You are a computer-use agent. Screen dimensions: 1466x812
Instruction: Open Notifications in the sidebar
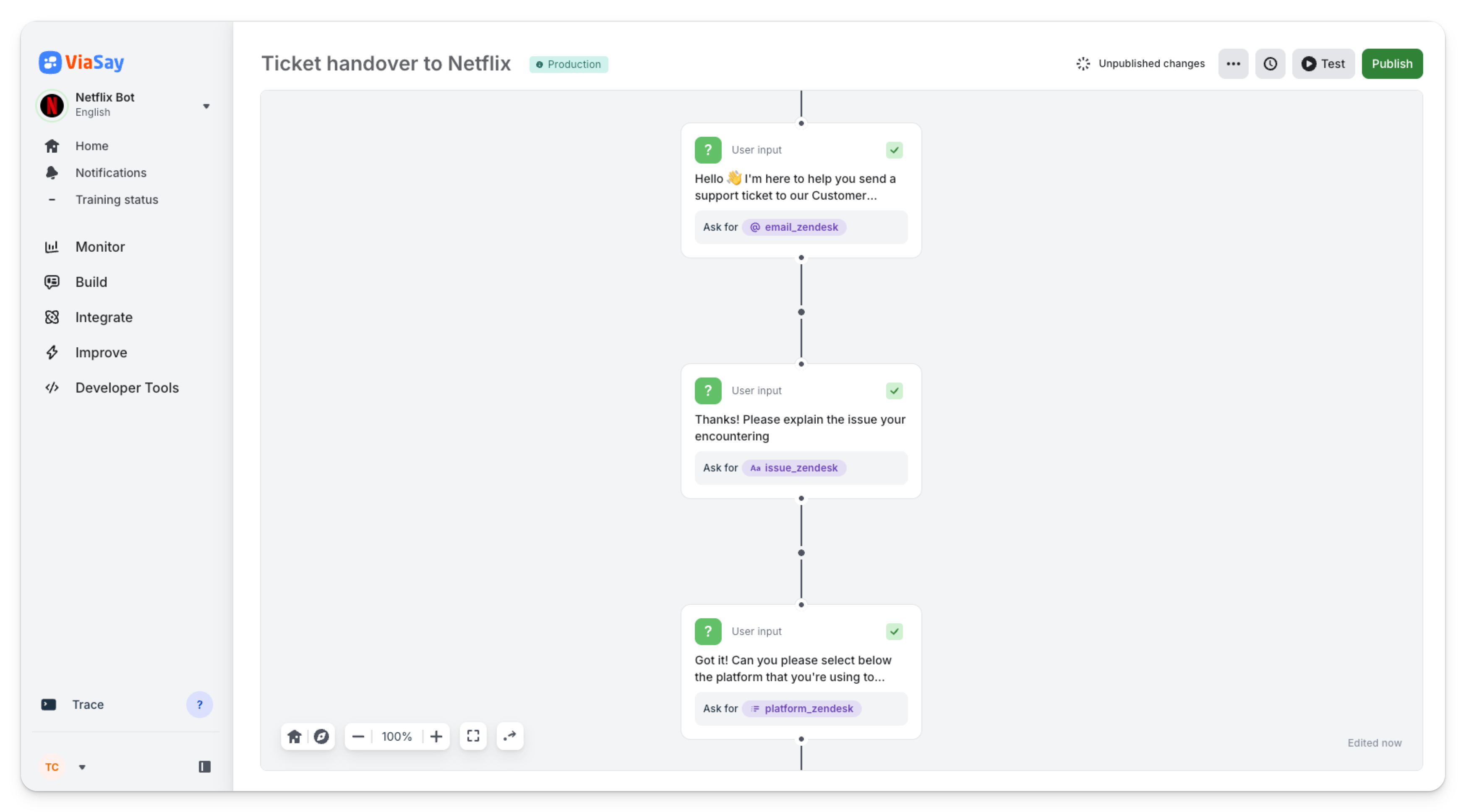[110, 172]
